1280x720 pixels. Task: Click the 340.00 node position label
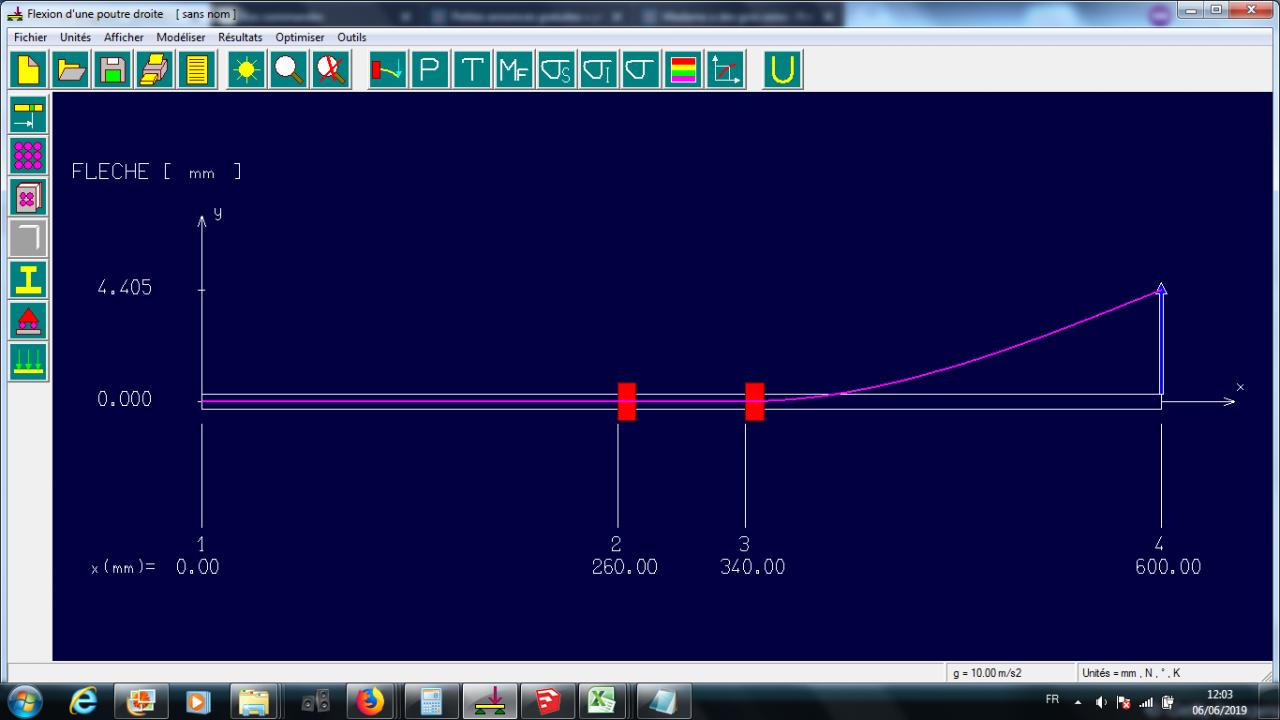(752, 567)
